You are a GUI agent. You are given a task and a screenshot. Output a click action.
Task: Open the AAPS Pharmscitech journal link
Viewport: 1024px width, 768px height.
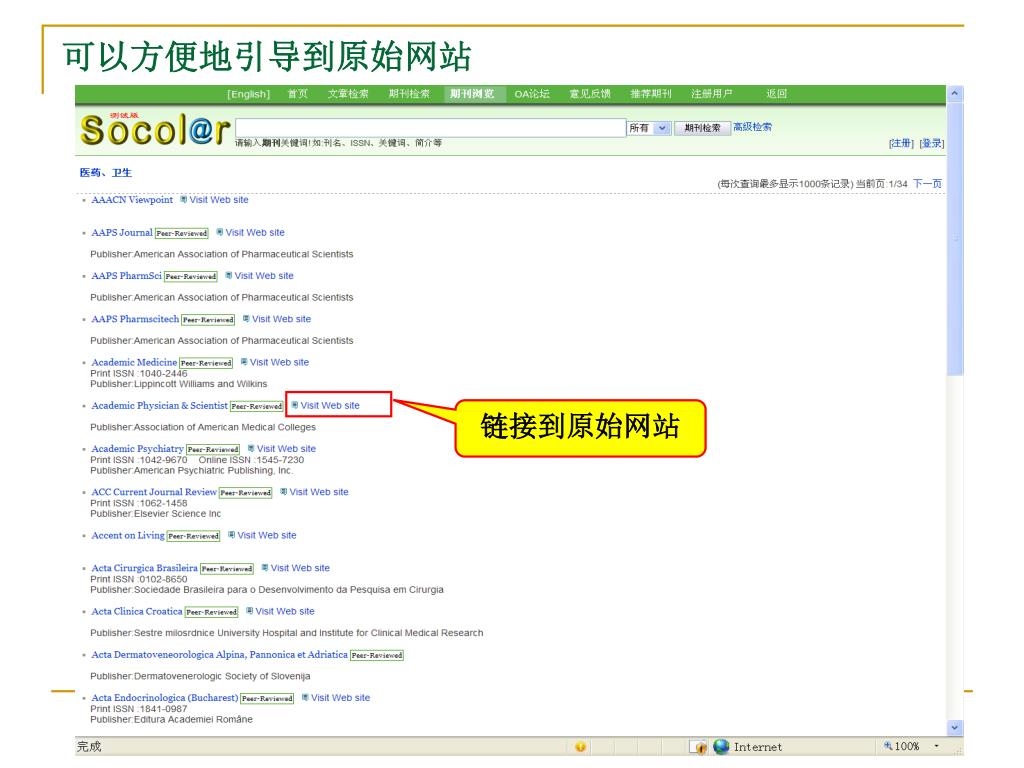tap(135, 319)
